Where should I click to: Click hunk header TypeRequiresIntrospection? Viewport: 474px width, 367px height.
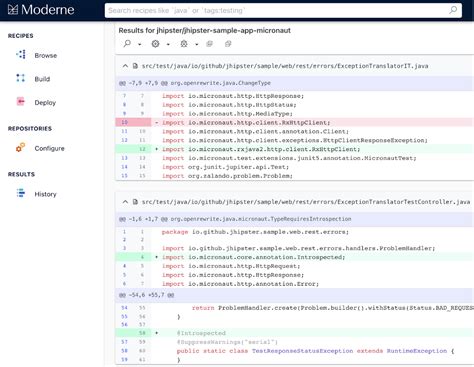[295, 219]
